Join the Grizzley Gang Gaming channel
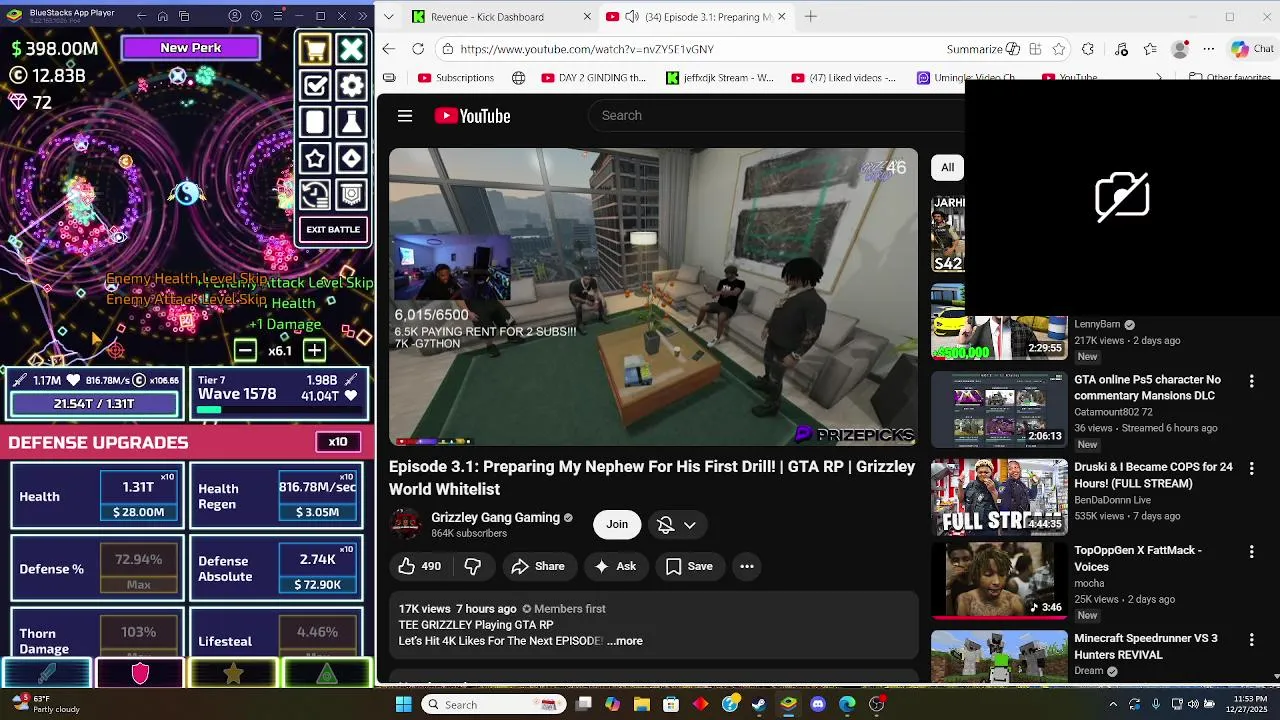The height and width of the screenshot is (720, 1280). pyautogui.click(x=617, y=524)
